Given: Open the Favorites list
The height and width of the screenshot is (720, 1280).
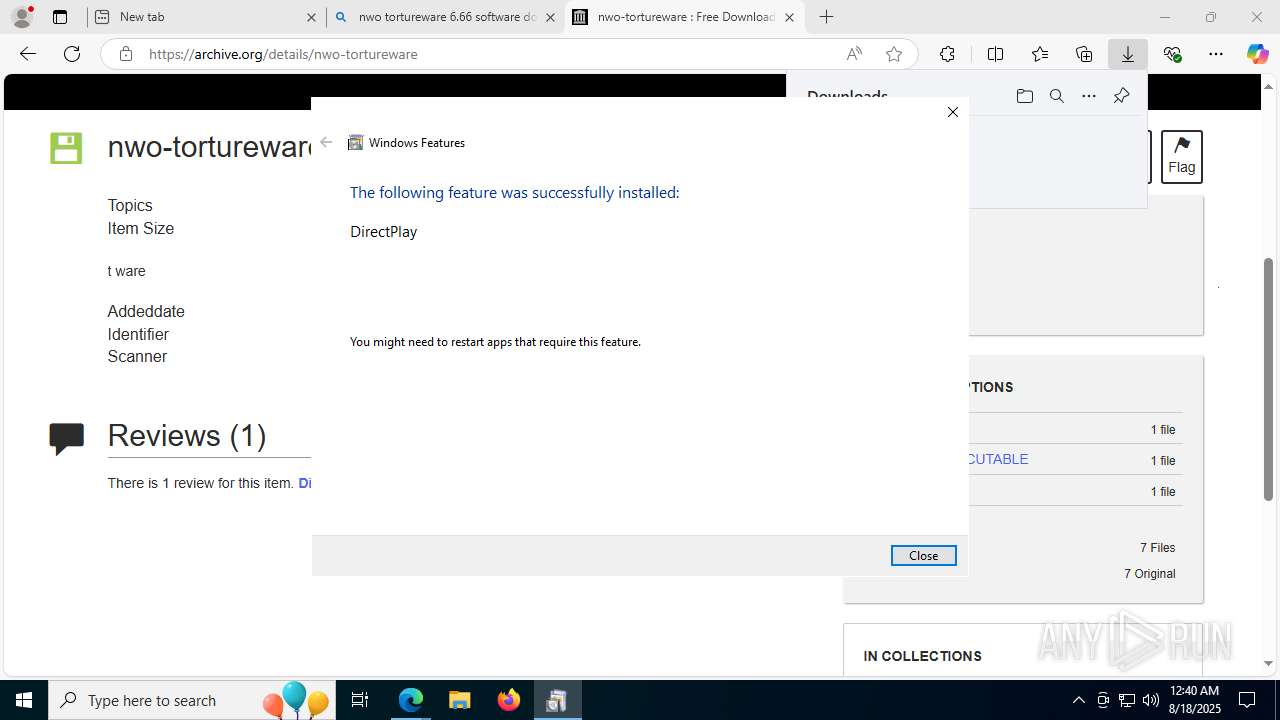Looking at the screenshot, I should tap(1040, 54).
